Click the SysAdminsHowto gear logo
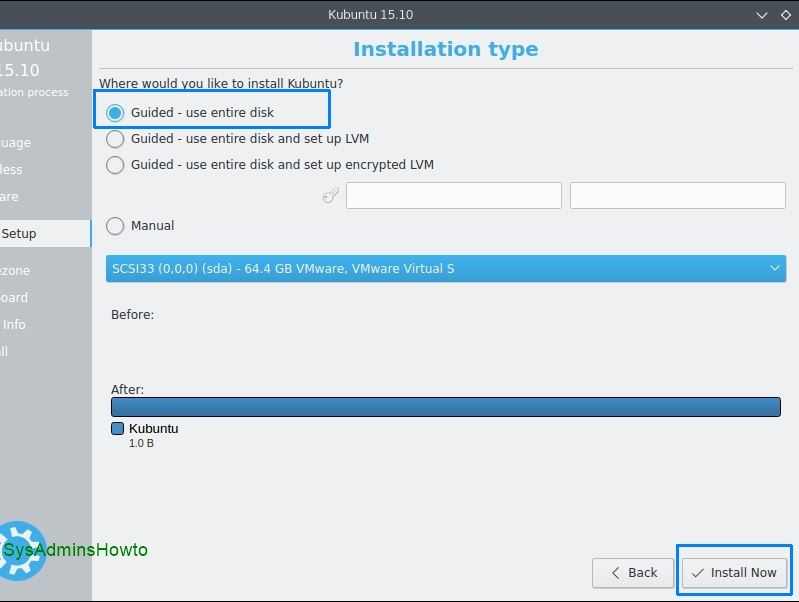Screen dimensions: 799x602 coord(22,548)
